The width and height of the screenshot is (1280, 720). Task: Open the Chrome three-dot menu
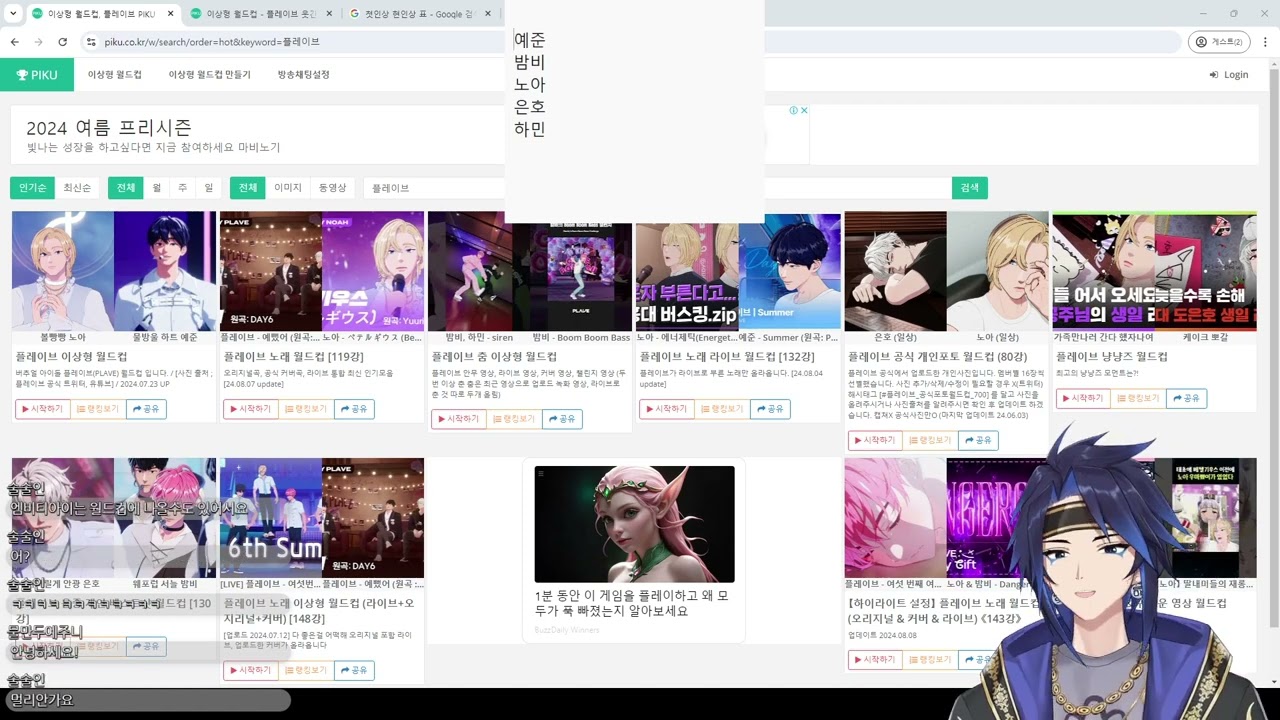click(x=1265, y=42)
